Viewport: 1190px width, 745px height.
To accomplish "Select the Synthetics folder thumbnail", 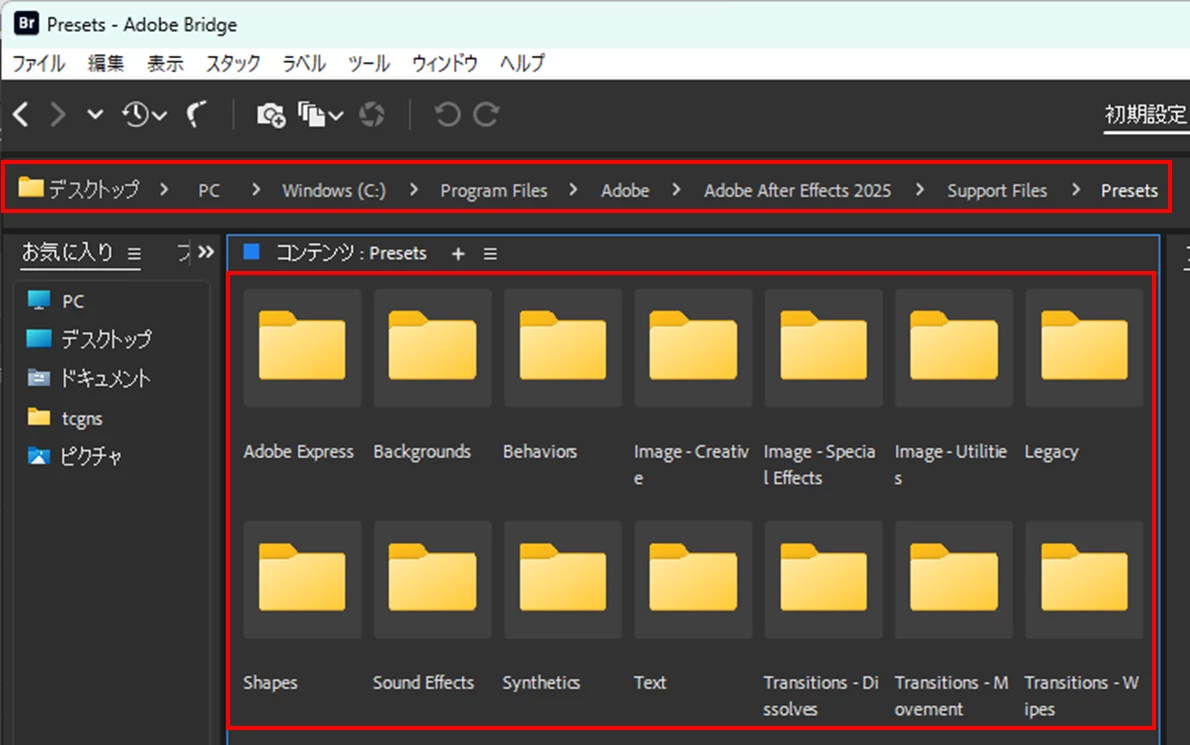I will pyautogui.click(x=563, y=580).
